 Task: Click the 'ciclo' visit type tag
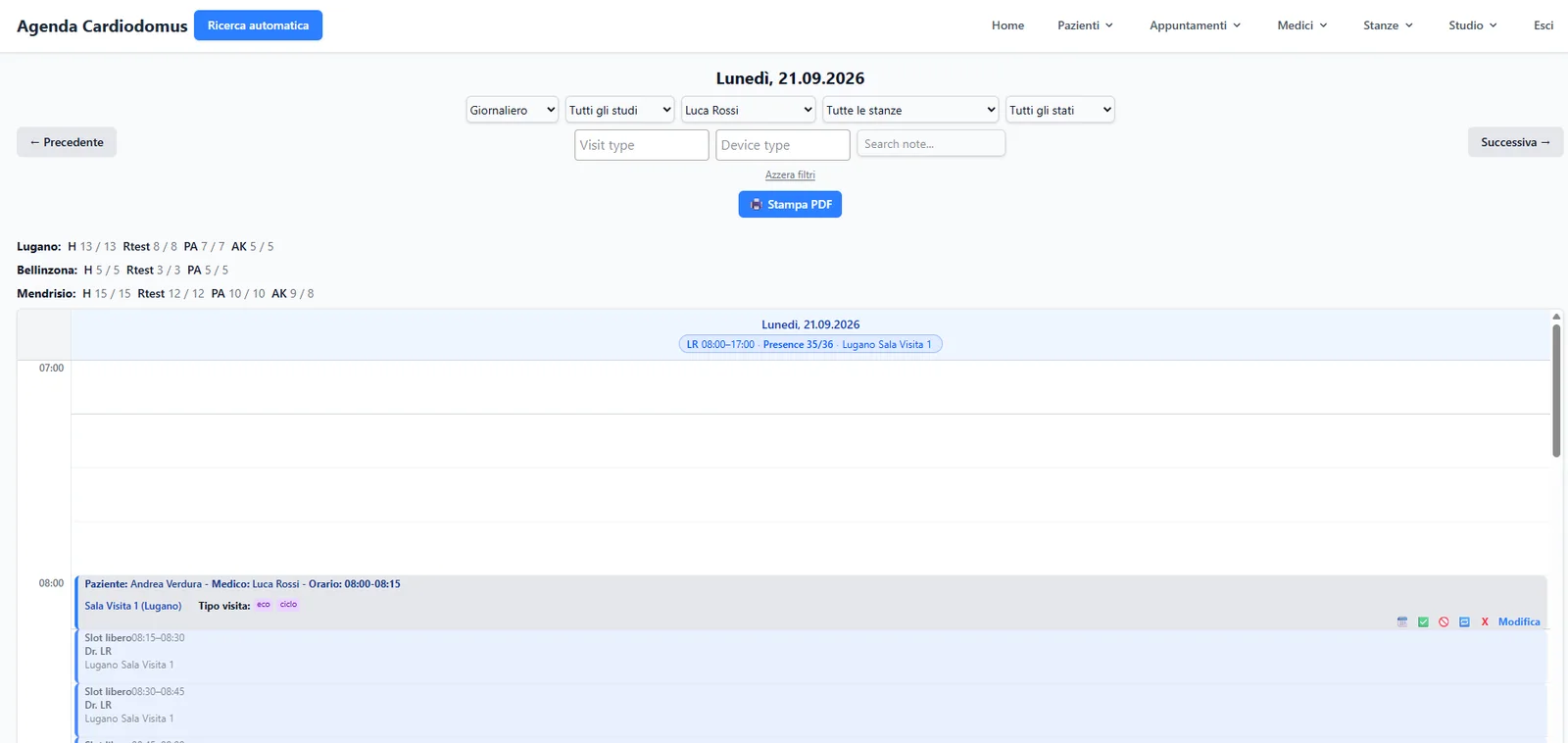tap(288, 605)
